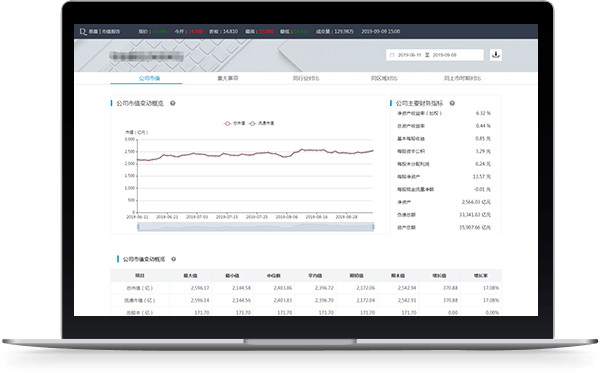Open the end date 2019-09-08 picker
This screenshot has height=373, width=600.
tap(444, 55)
